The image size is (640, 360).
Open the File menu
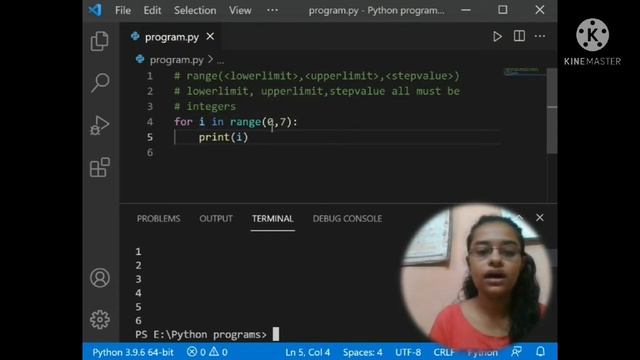click(x=123, y=10)
